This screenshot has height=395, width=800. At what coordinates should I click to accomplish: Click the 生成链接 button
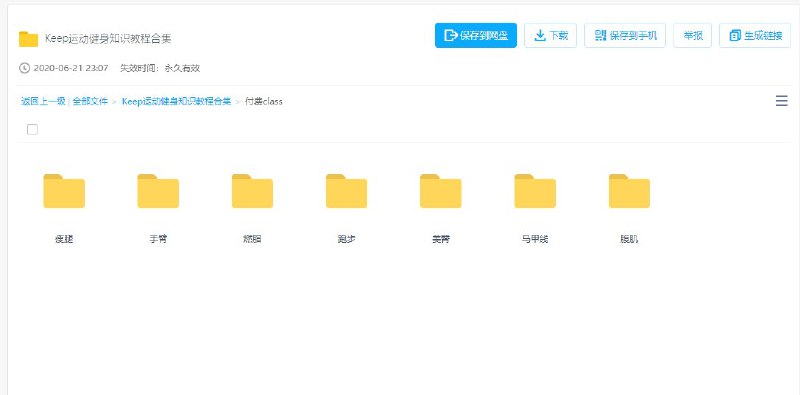(x=755, y=35)
